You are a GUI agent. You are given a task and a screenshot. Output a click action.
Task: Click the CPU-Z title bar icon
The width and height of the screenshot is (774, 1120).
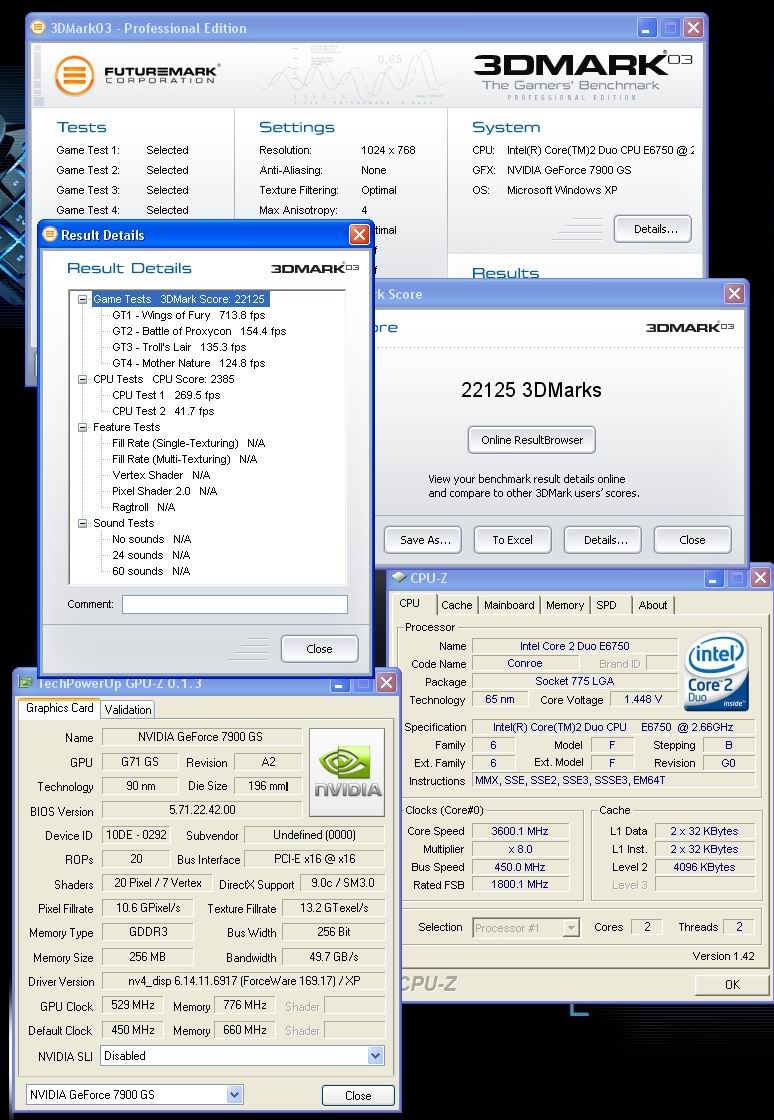(399, 577)
